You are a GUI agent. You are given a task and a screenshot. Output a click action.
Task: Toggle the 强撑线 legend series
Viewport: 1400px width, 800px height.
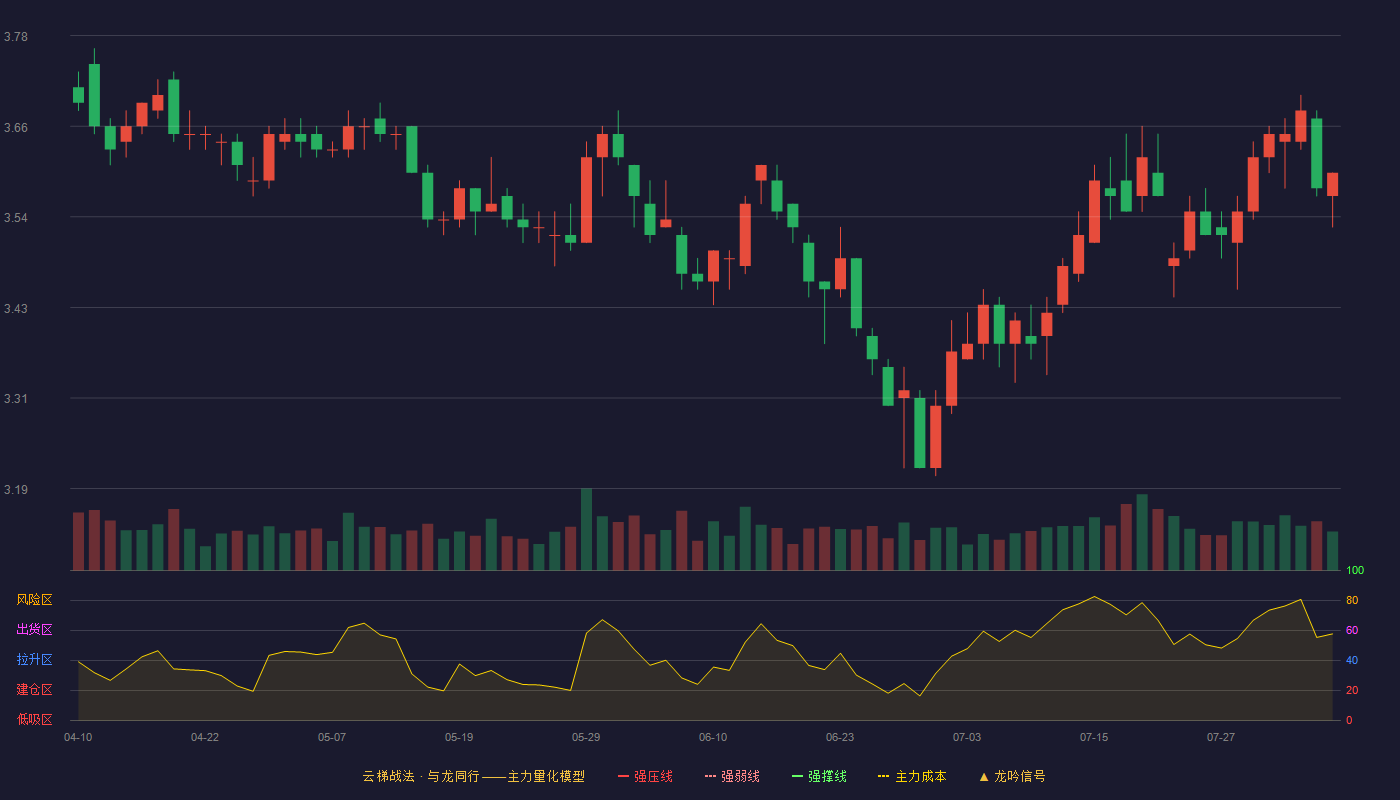819,776
